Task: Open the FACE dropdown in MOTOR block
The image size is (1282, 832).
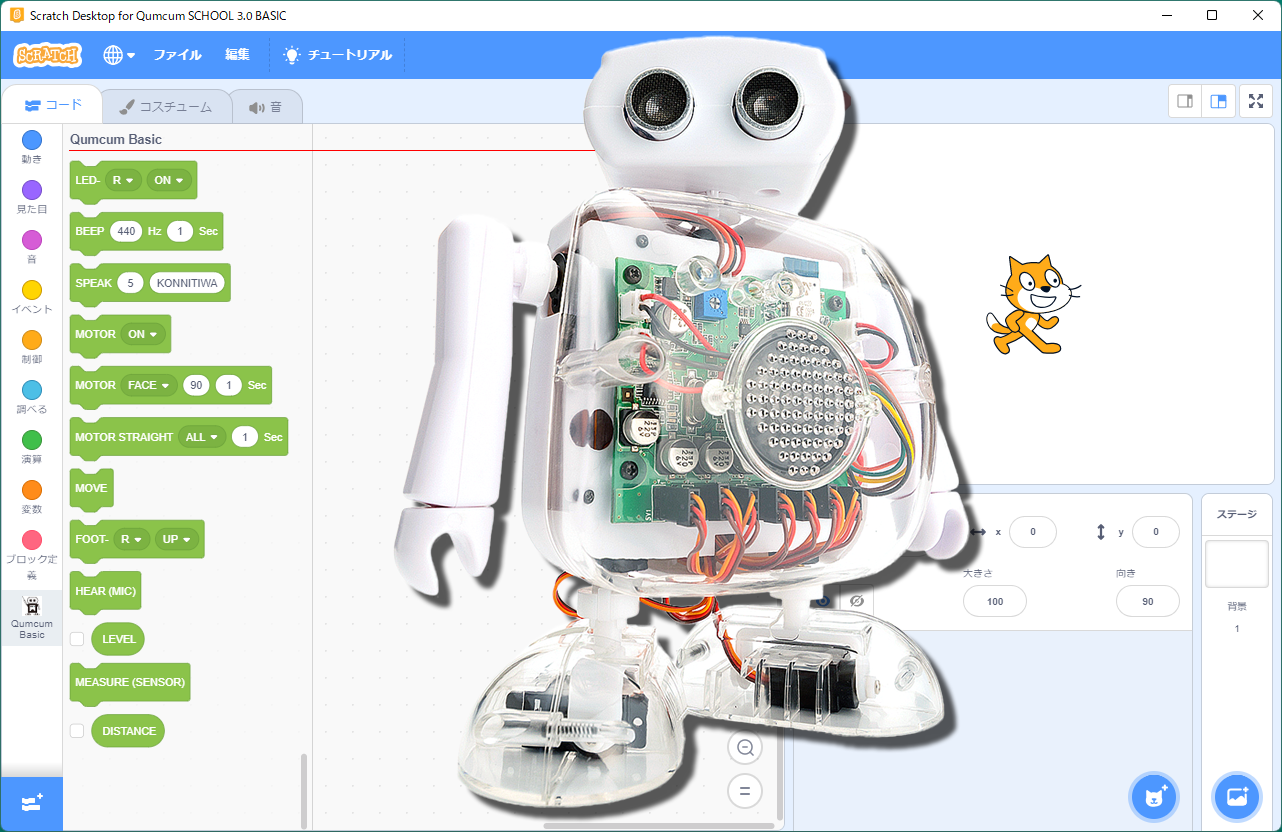Action: 149,385
